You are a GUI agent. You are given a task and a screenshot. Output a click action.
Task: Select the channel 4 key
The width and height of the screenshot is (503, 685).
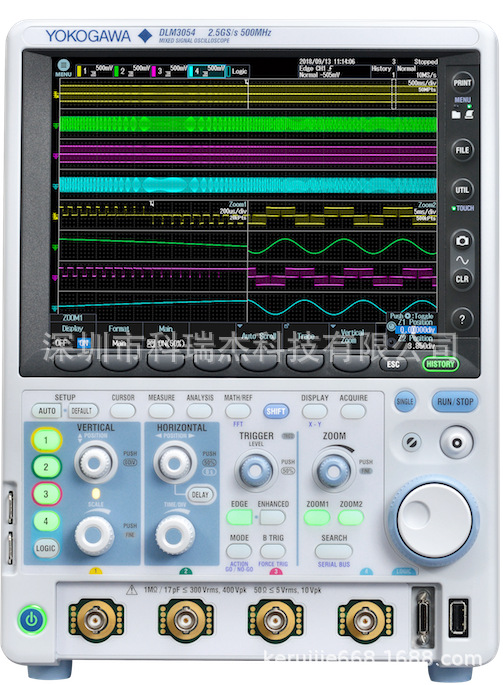pyautogui.click(x=46, y=521)
